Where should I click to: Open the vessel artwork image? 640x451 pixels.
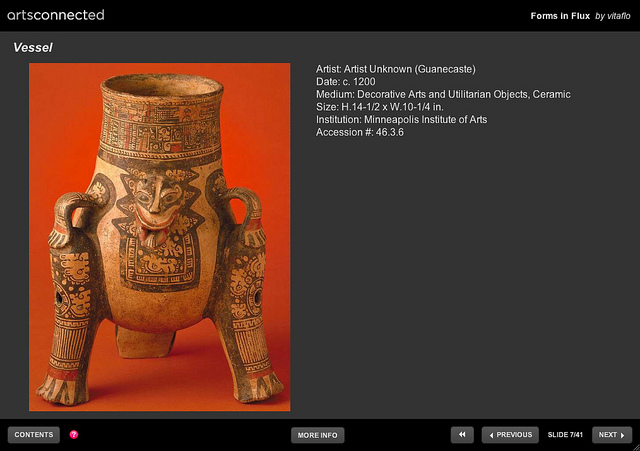click(x=160, y=237)
